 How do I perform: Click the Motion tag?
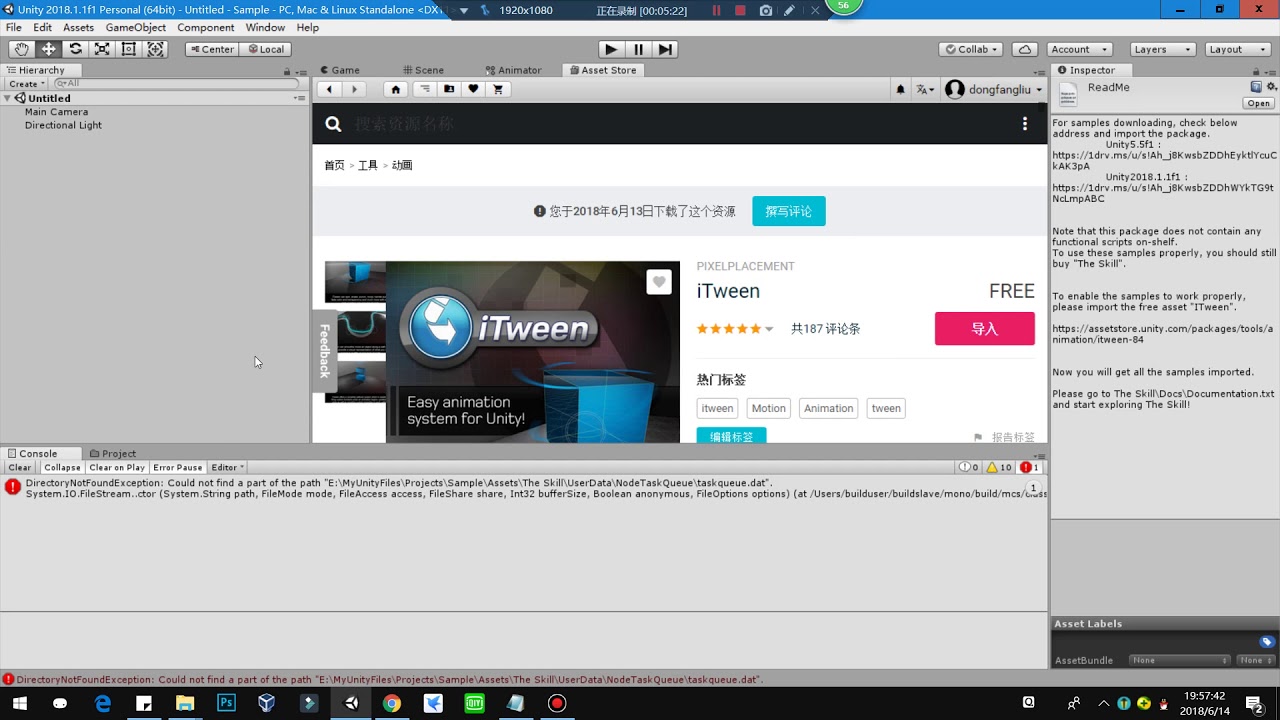click(x=768, y=408)
